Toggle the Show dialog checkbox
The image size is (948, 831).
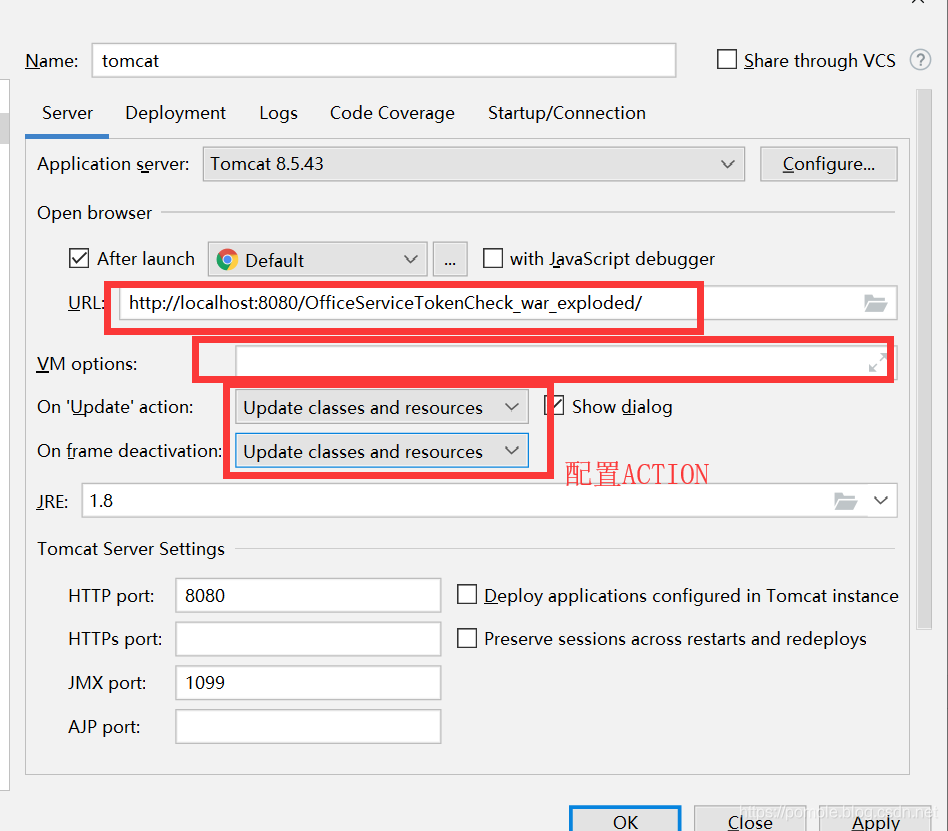pos(554,406)
